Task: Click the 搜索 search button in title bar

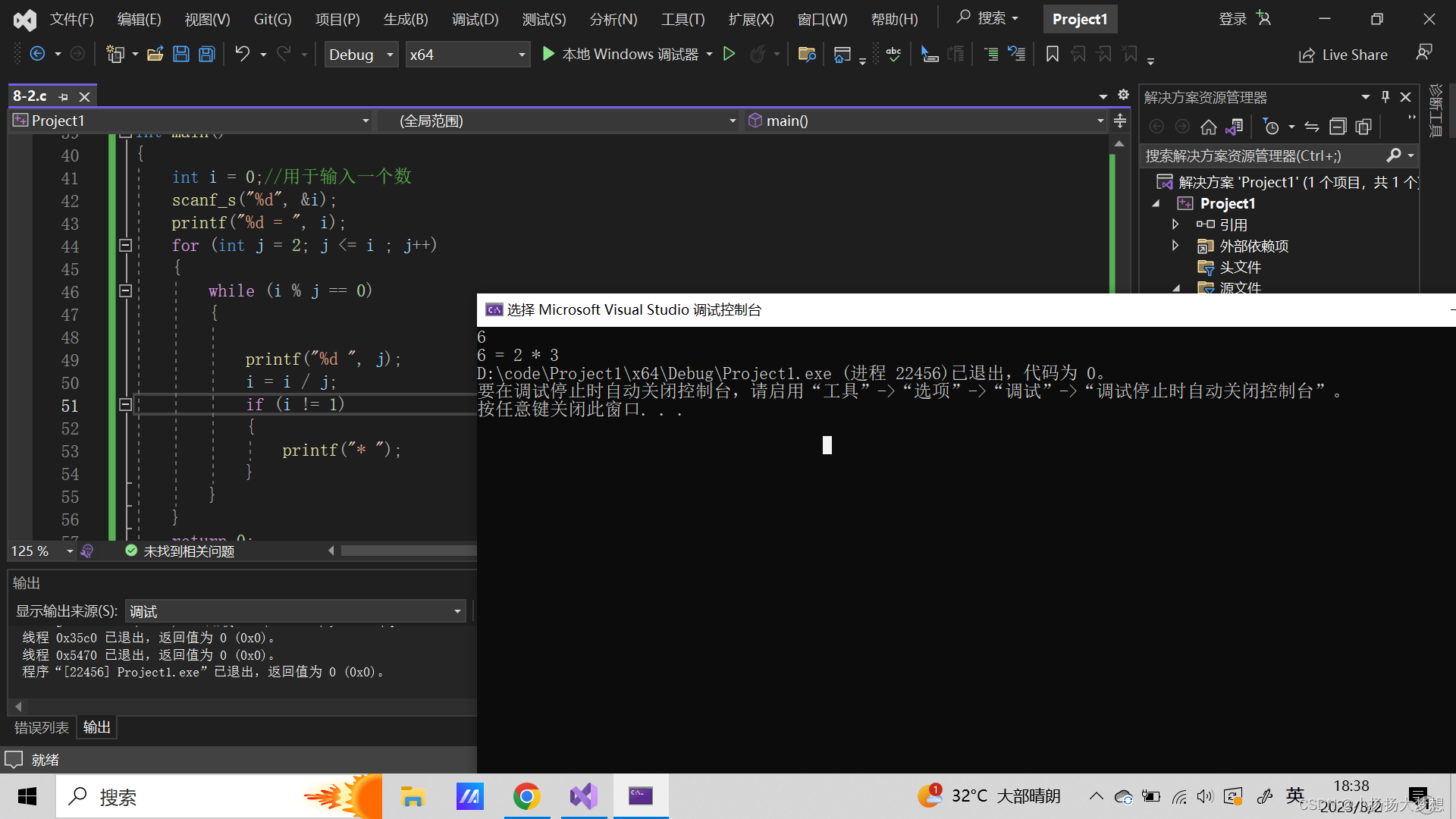Action: click(x=987, y=17)
